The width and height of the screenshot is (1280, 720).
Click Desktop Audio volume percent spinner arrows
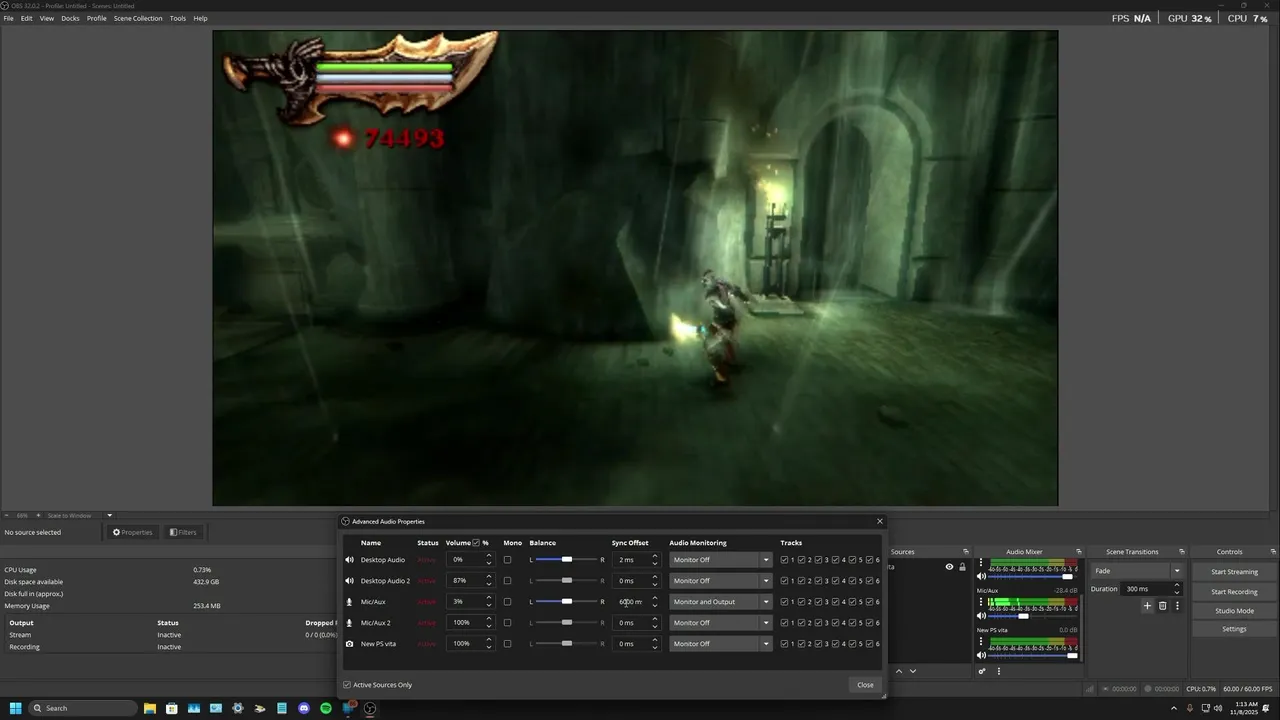489,560
